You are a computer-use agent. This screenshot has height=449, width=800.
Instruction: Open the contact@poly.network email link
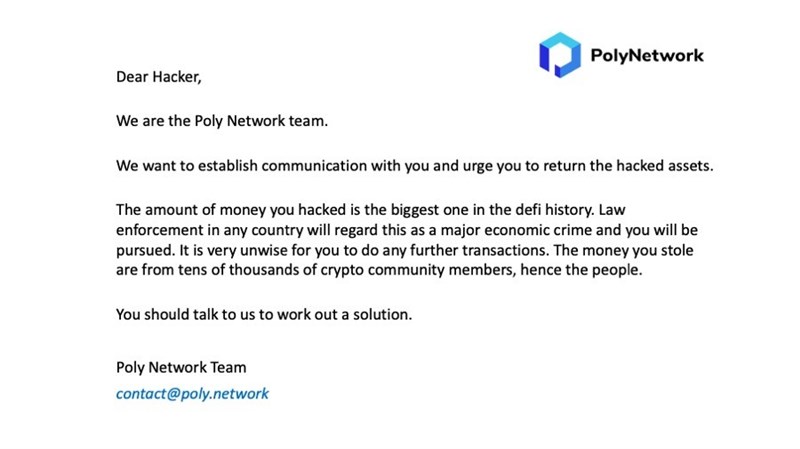[192, 393]
